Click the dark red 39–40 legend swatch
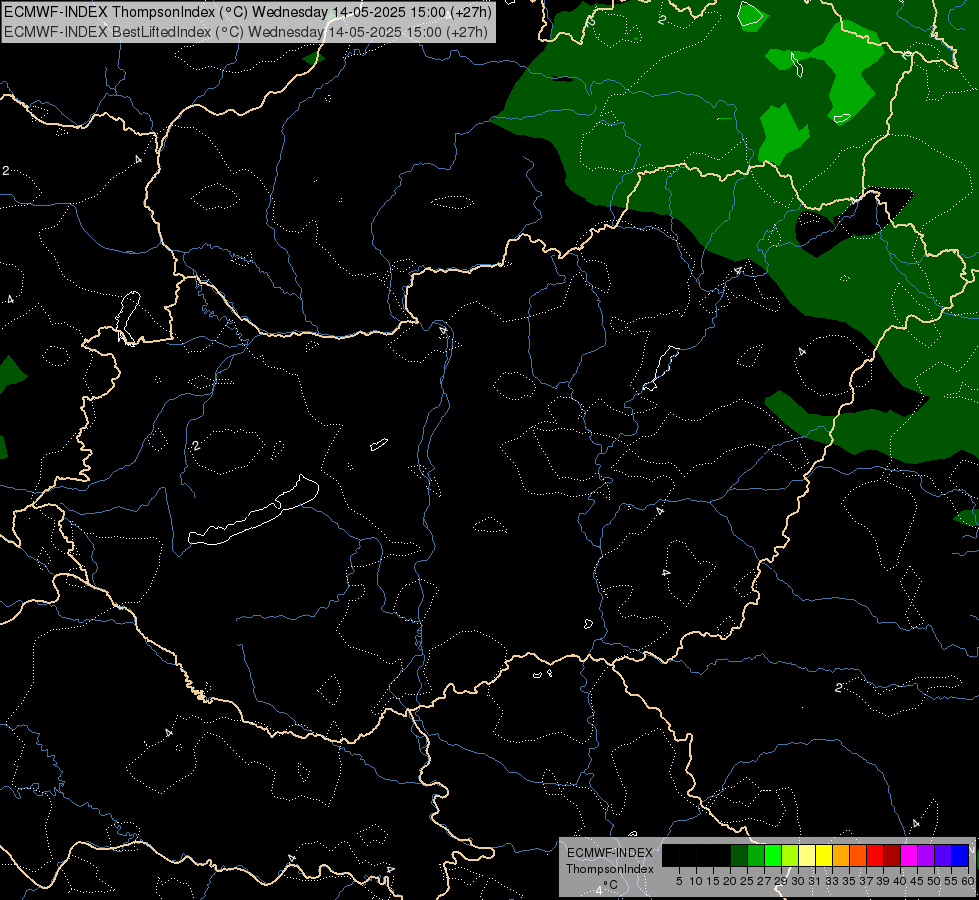Image resolution: width=979 pixels, height=900 pixels. (892, 855)
